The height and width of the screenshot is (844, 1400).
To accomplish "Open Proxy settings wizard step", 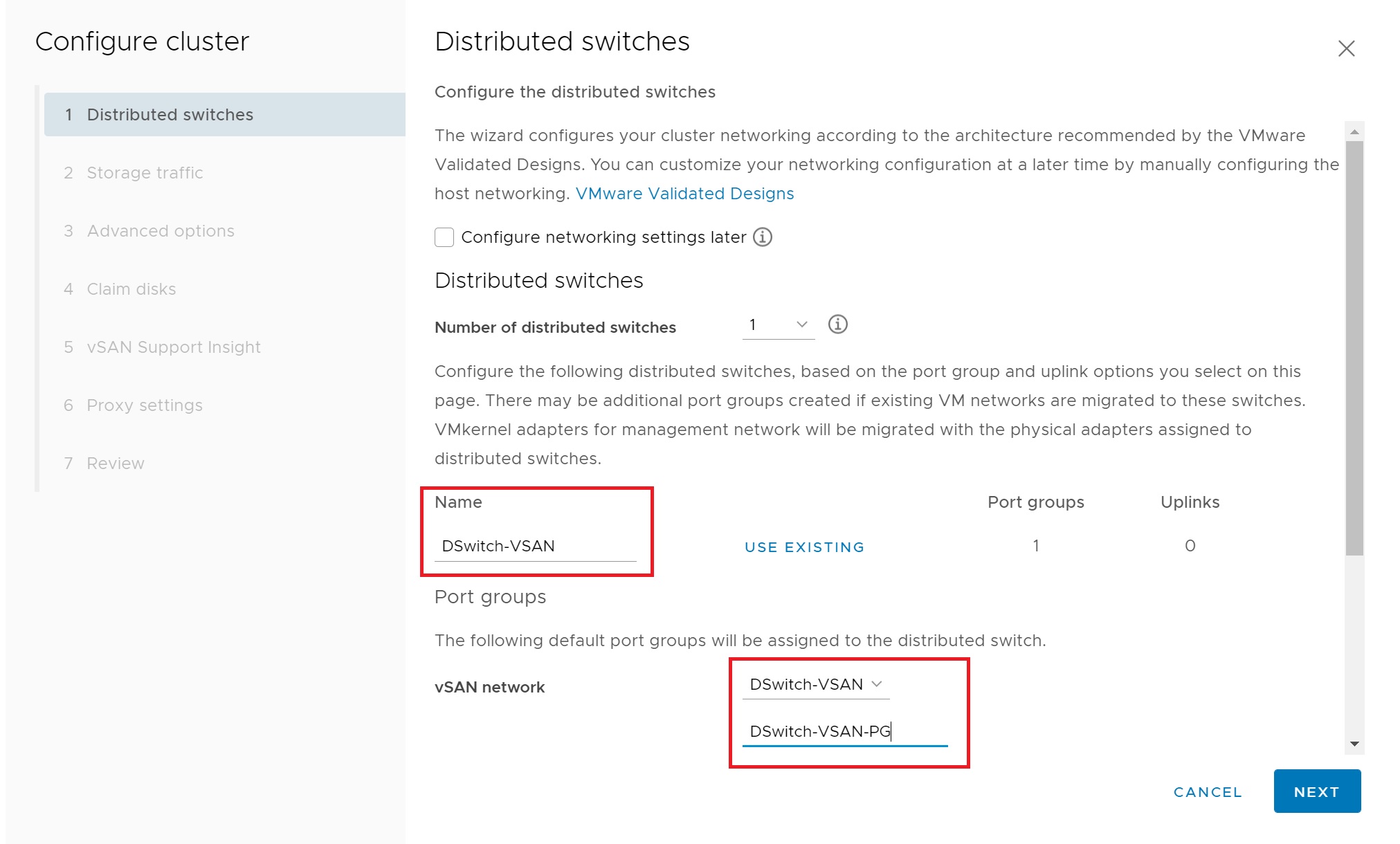I will click(144, 405).
